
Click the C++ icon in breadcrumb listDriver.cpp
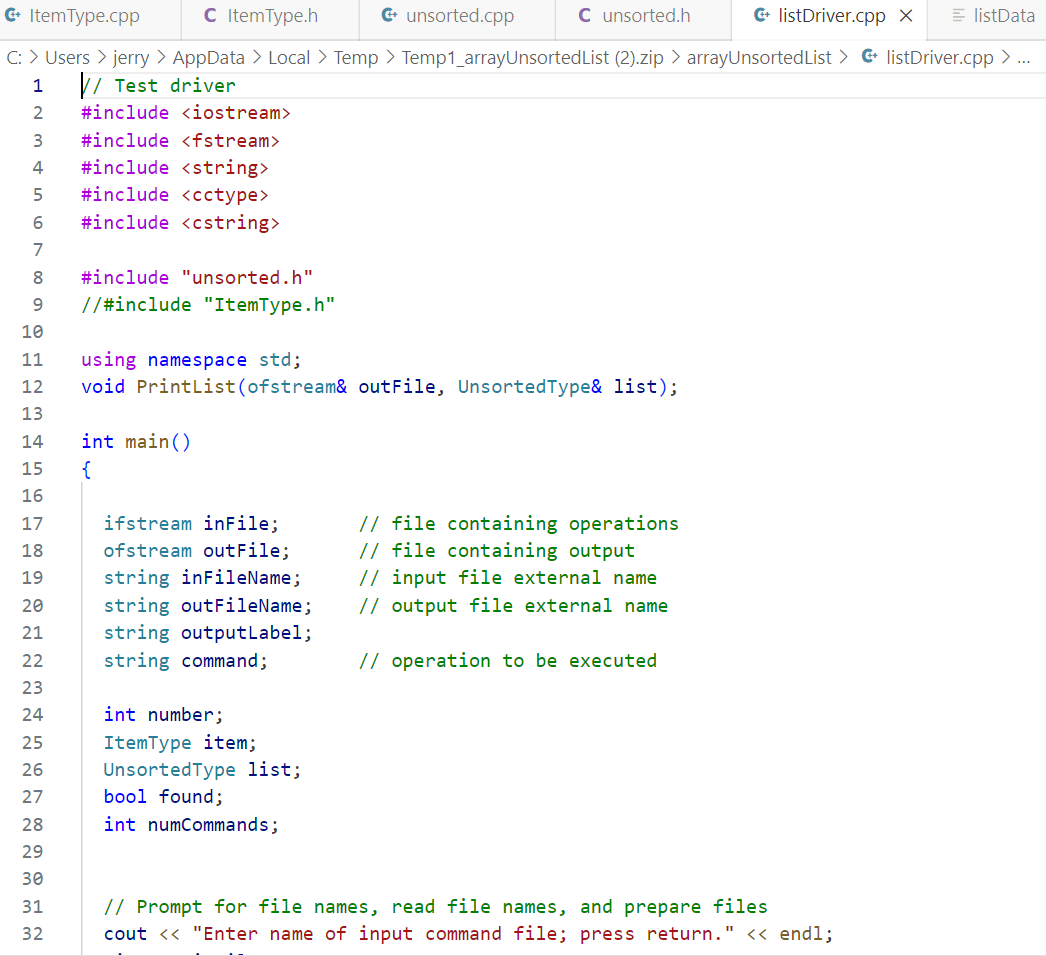[869, 57]
